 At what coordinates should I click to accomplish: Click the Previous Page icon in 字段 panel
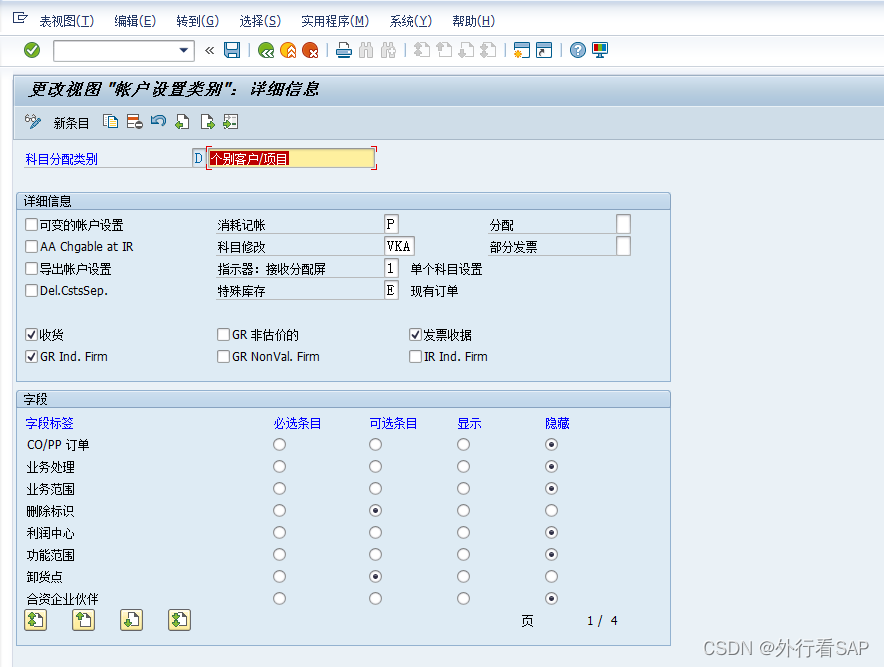coord(83,620)
